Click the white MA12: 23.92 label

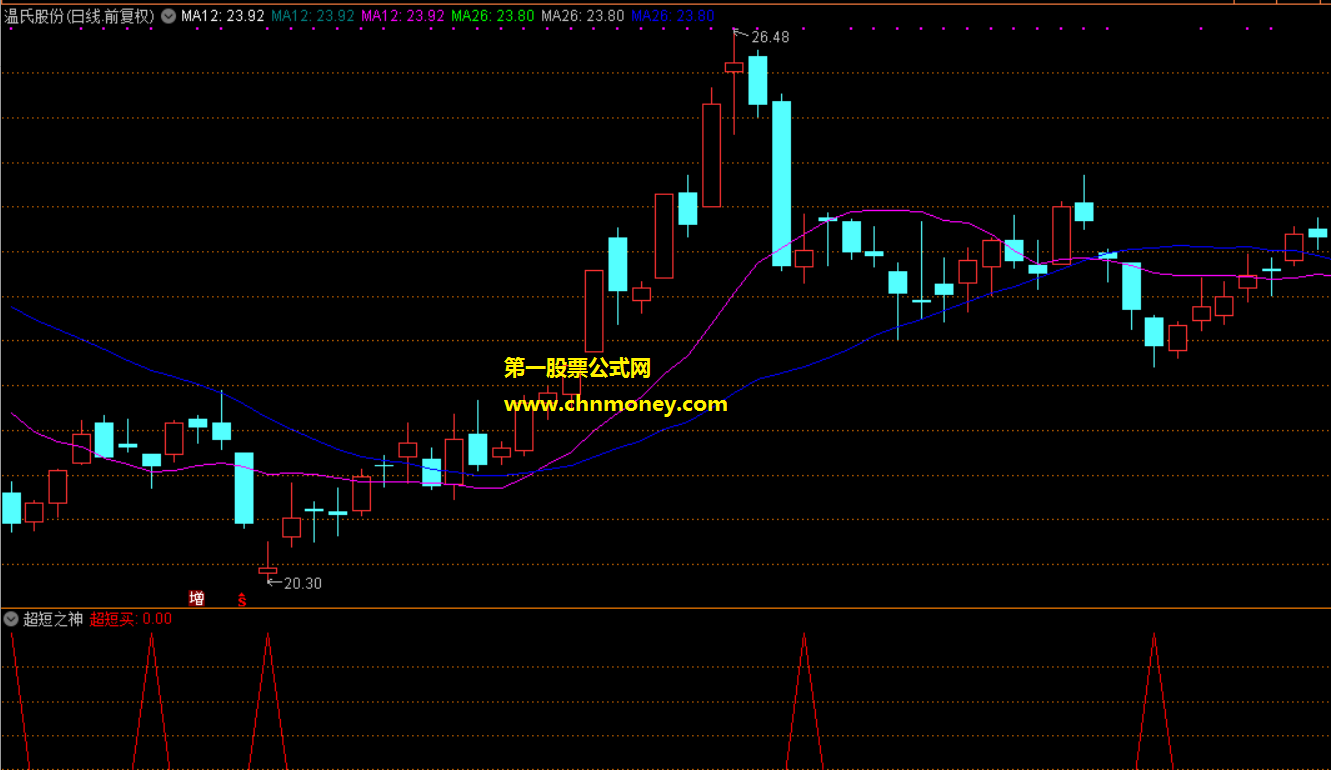pyautogui.click(x=223, y=16)
